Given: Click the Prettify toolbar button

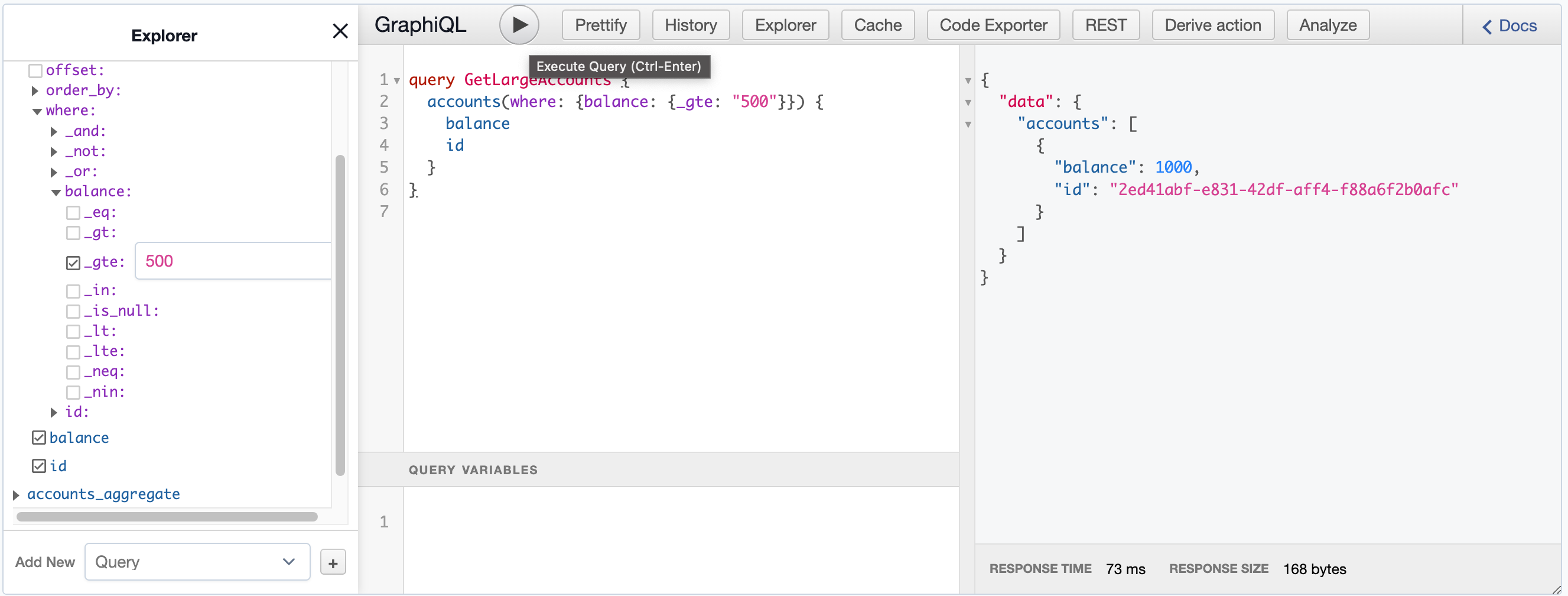Looking at the screenshot, I should (600, 24).
